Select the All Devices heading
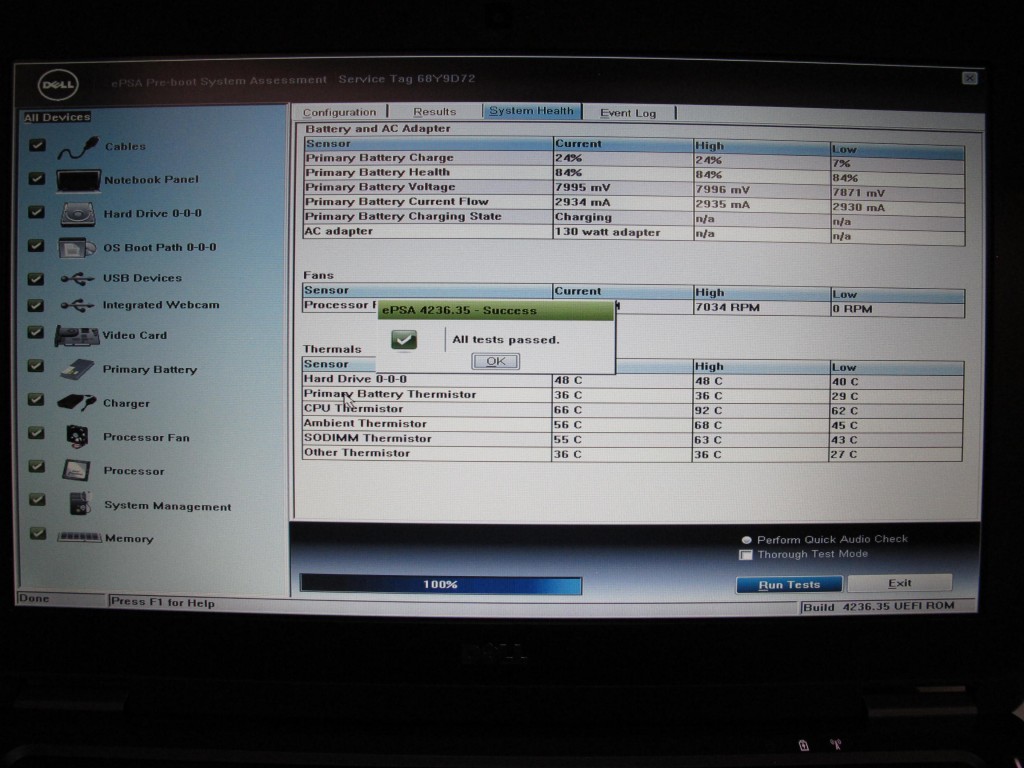 (57, 118)
